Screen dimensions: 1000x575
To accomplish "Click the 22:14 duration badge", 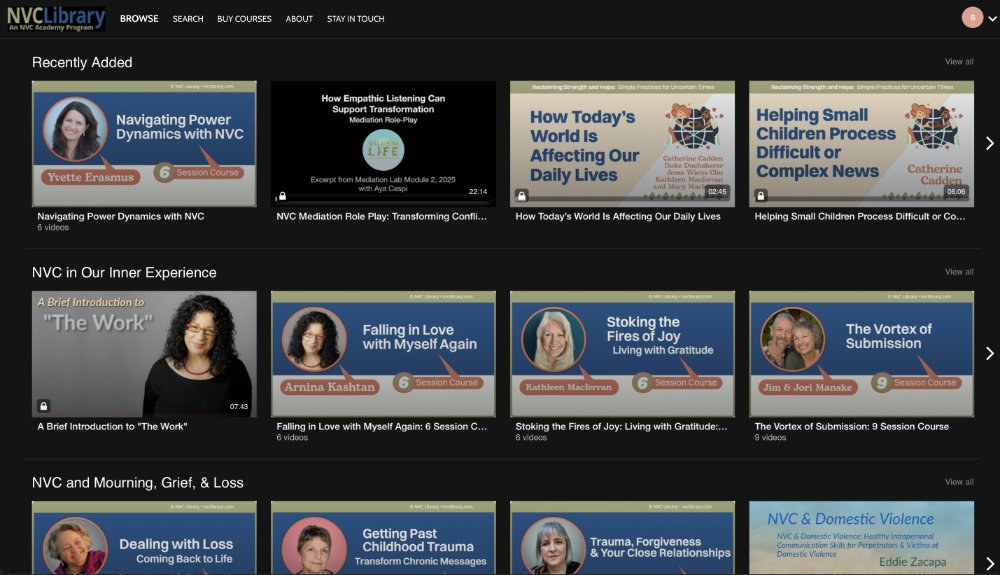I will click(478, 191).
